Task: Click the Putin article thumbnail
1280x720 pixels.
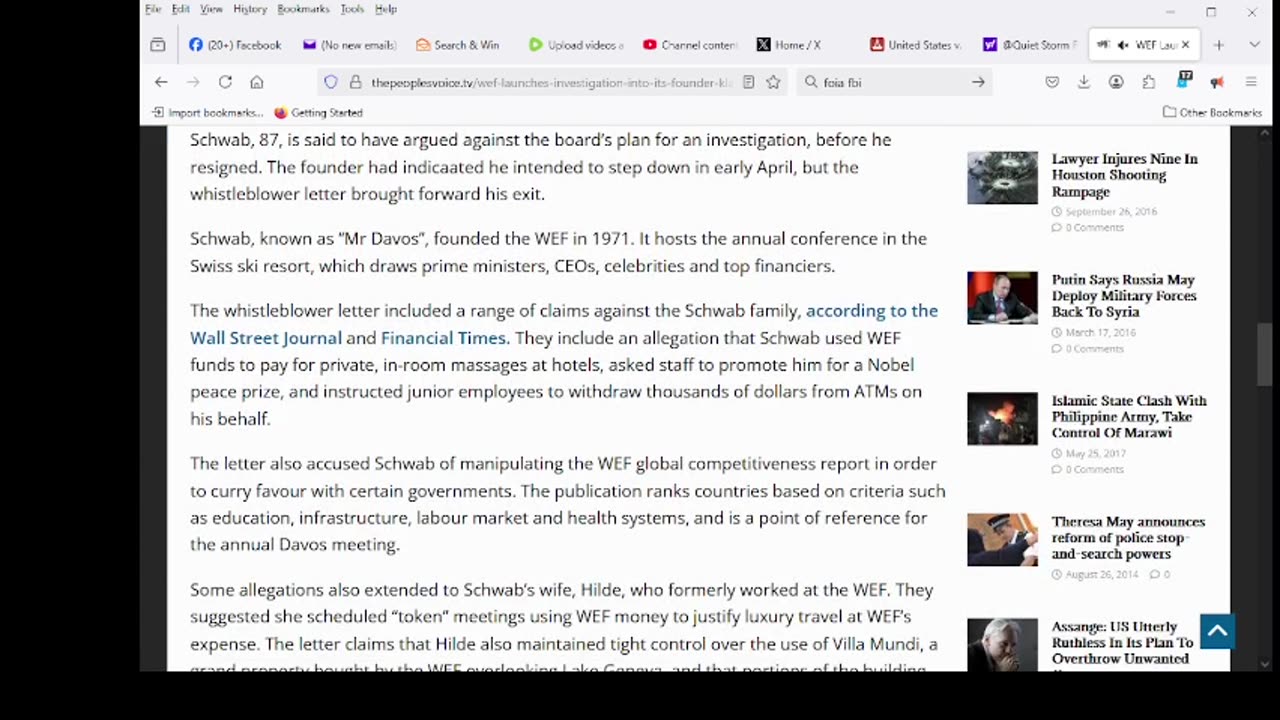Action: [x=1002, y=298]
